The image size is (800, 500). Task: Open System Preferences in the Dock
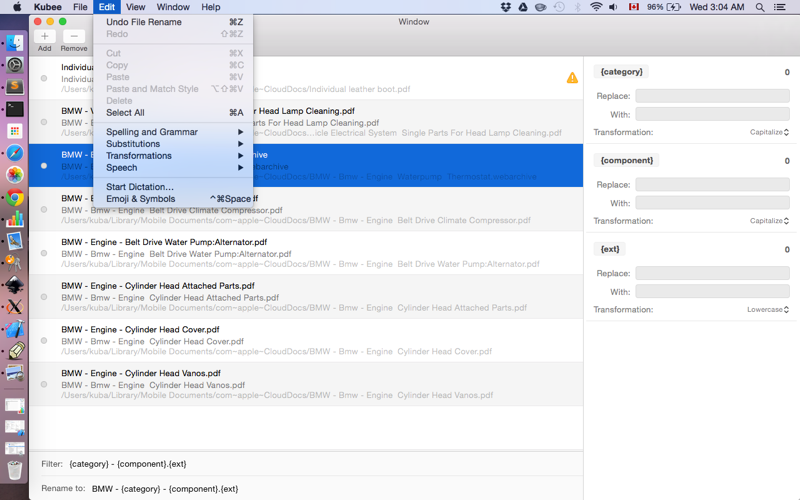[x=15, y=65]
